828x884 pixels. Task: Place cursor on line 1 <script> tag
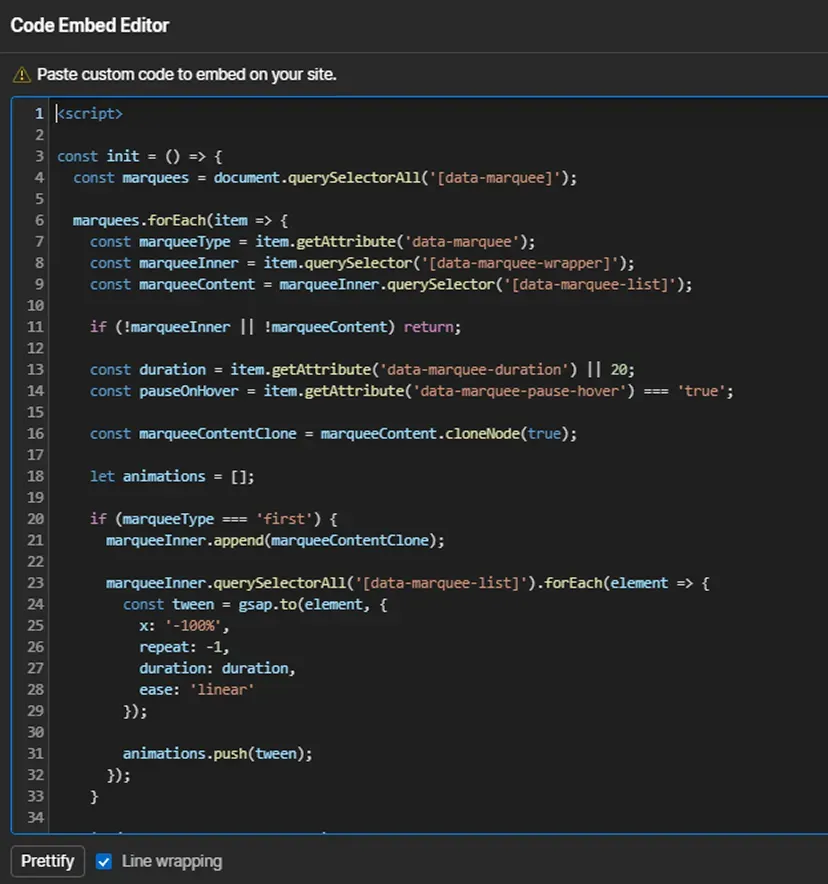(x=90, y=114)
